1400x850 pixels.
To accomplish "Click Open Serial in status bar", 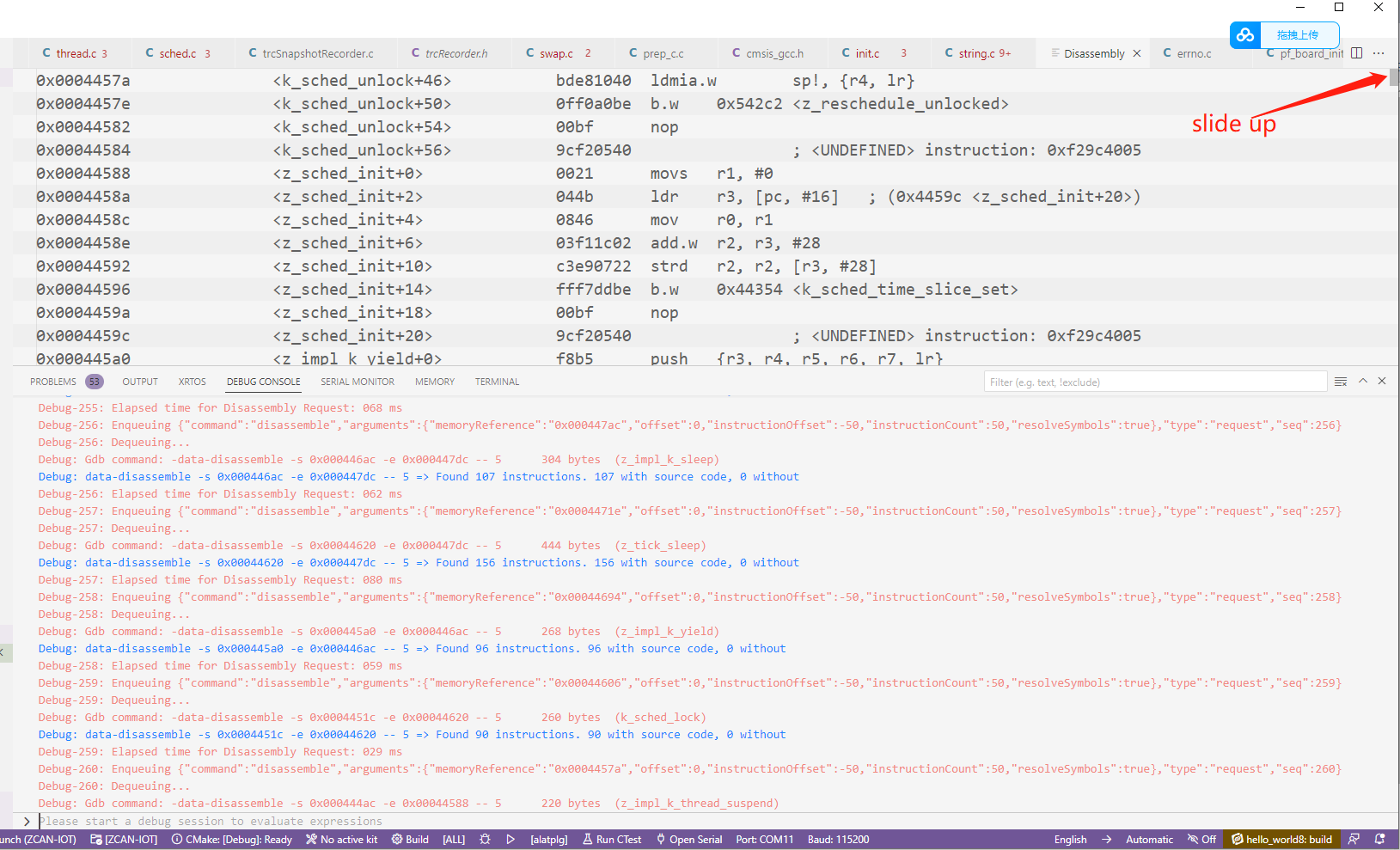I will (x=689, y=840).
